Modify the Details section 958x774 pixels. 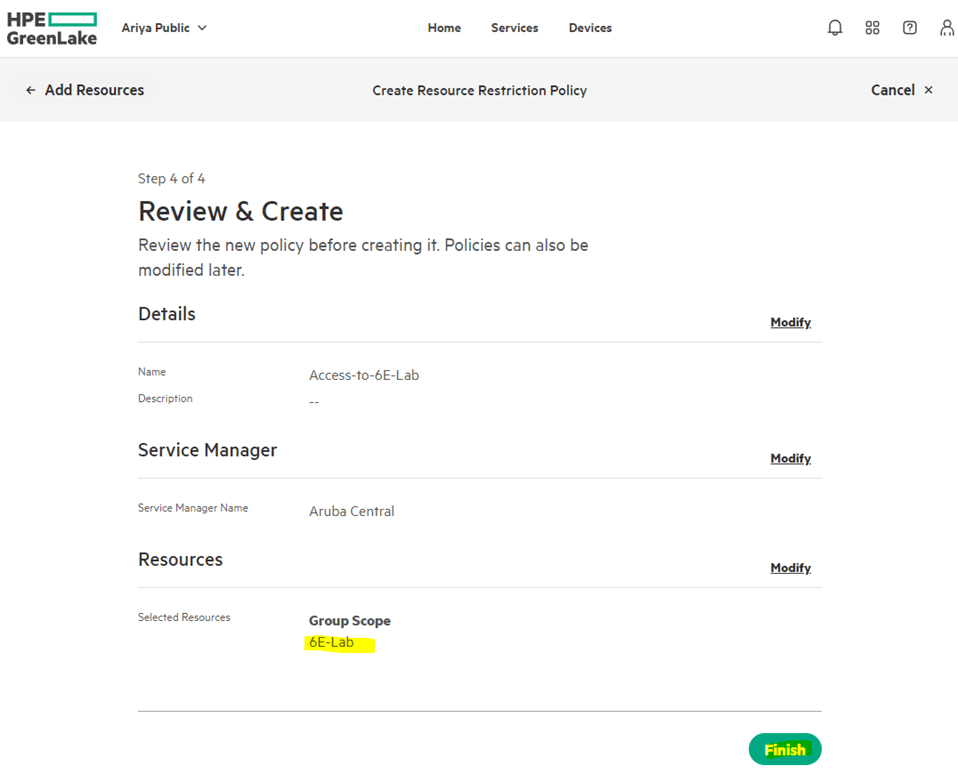tap(790, 322)
